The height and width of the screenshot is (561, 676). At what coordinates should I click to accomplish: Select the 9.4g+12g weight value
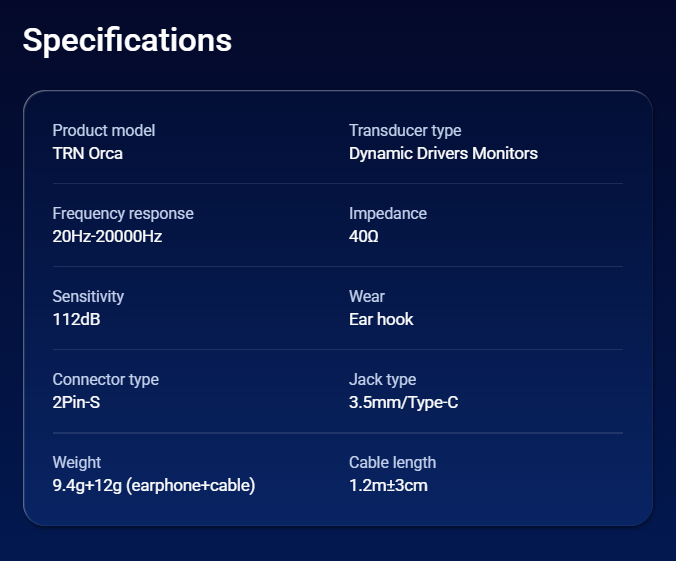[x=154, y=486]
